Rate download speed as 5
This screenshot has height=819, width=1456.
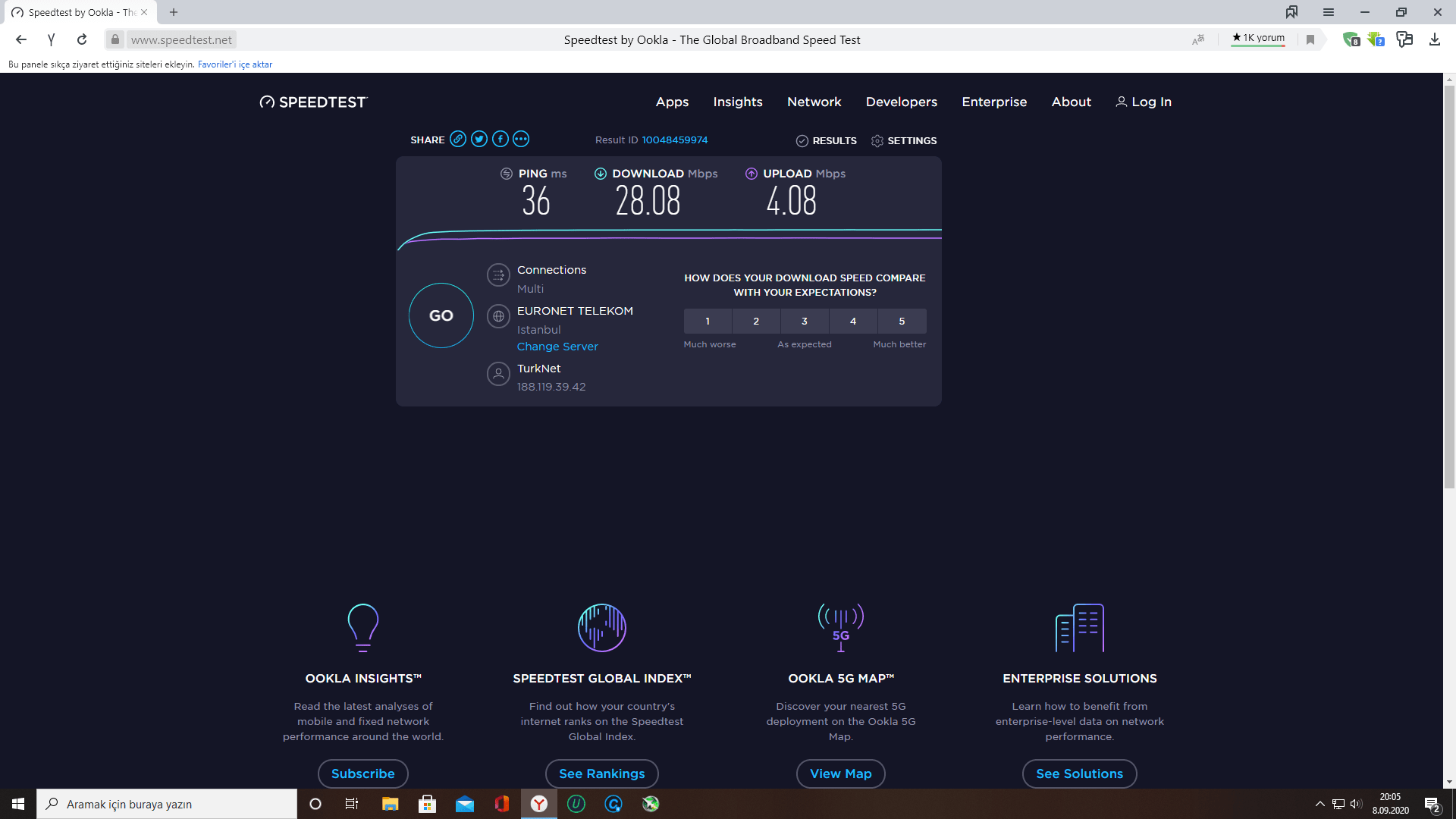pos(902,322)
